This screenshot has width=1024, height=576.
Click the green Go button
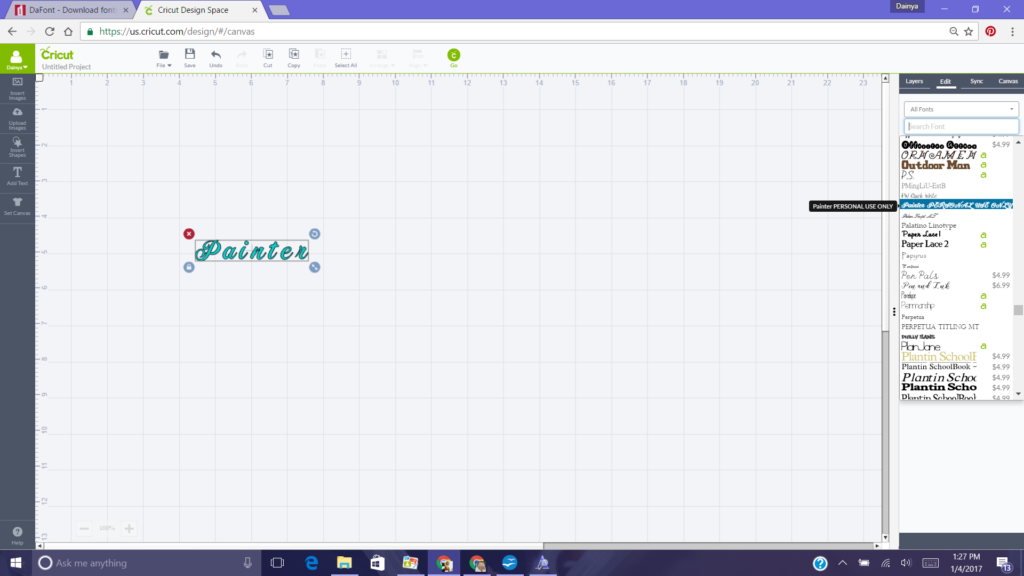point(453,56)
